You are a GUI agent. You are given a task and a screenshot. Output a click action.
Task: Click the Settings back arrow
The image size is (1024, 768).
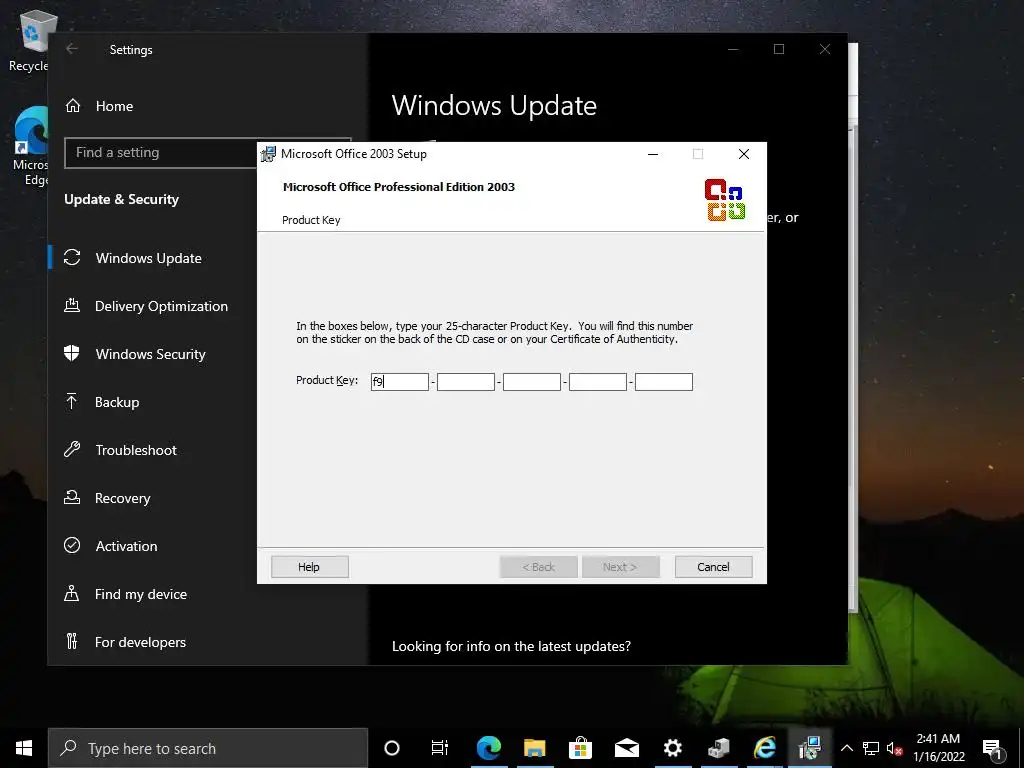pos(72,49)
